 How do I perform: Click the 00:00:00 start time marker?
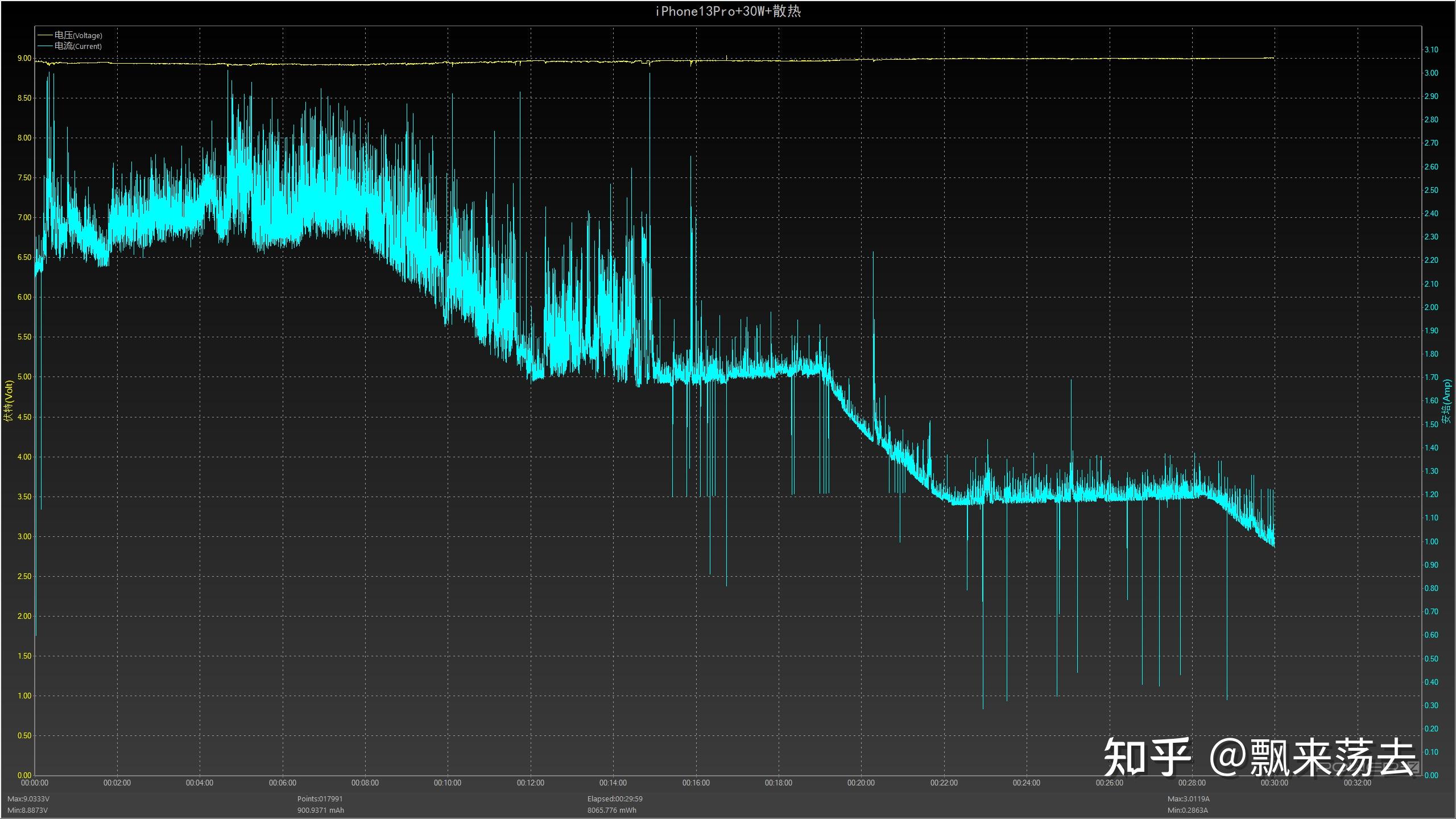[x=35, y=783]
